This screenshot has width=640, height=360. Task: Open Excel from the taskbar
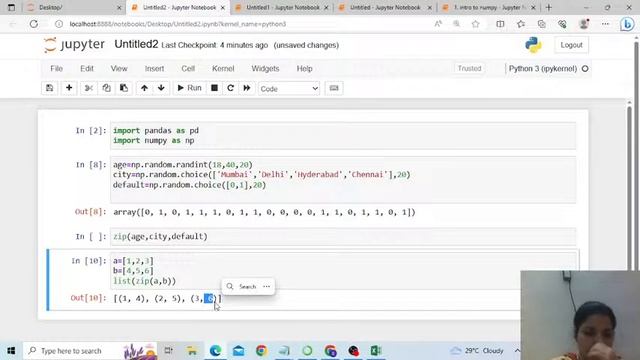coord(376,351)
